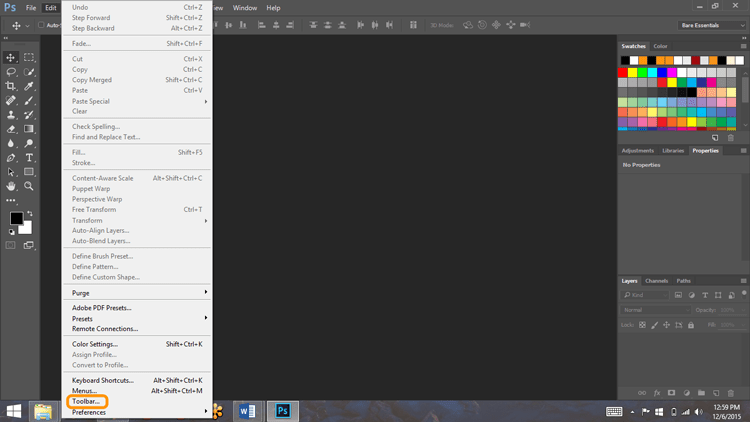Select the Lasso tool

(x=11, y=72)
